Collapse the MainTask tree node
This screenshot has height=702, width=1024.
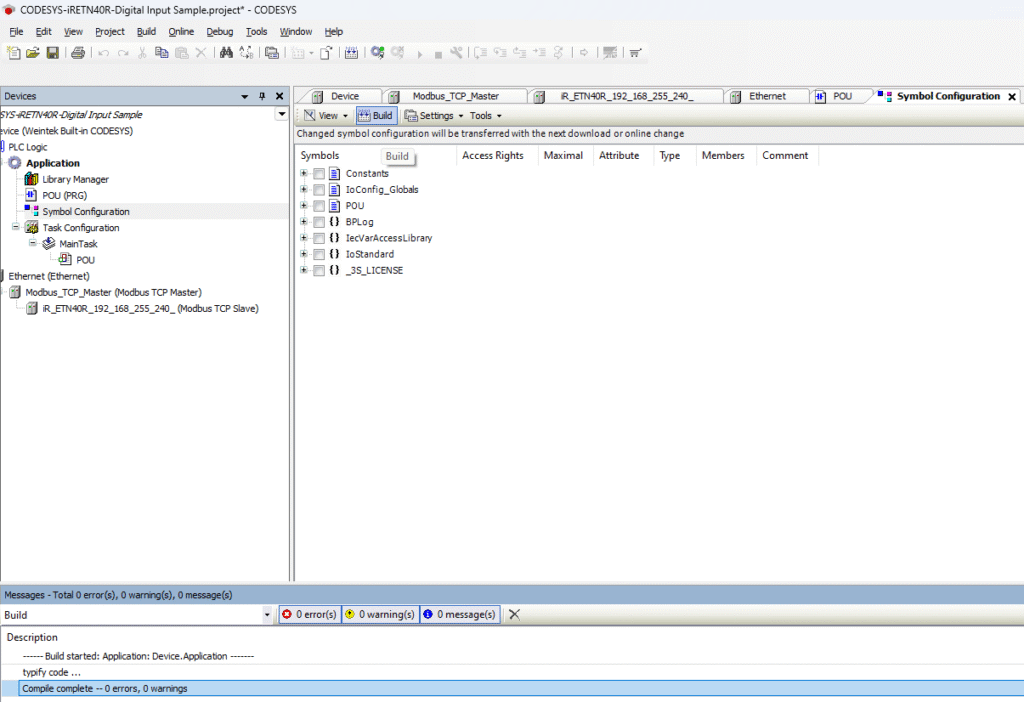[x=33, y=243]
